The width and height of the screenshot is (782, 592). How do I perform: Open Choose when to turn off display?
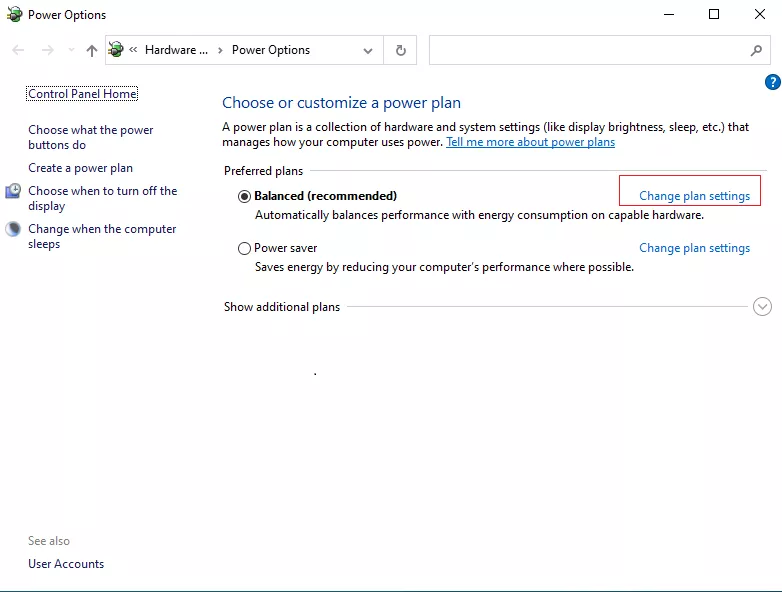[102, 198]
